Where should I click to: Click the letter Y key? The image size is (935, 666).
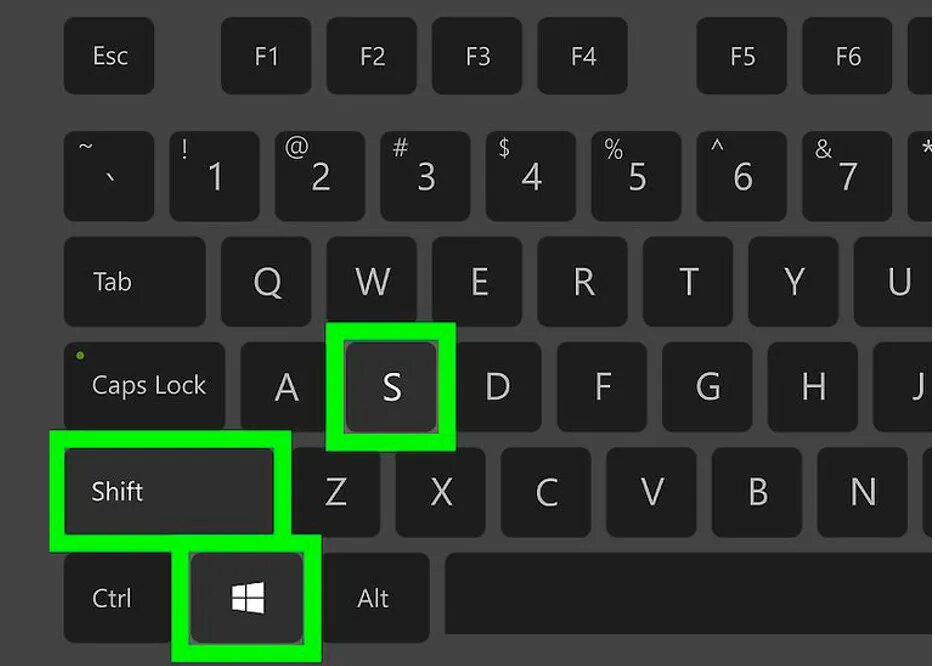coord(794,281)
